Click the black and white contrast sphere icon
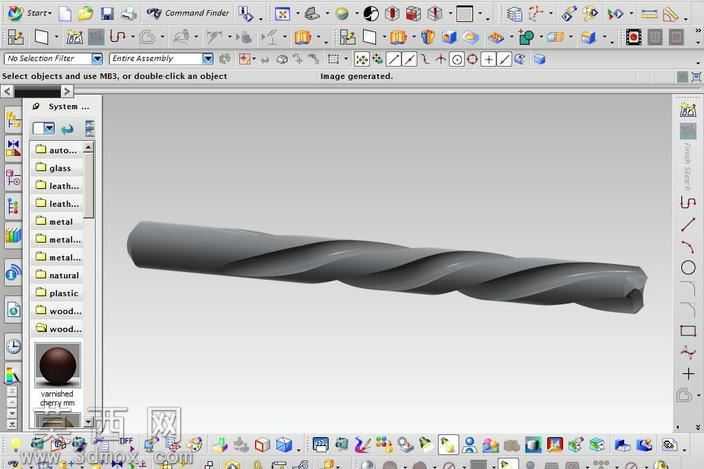Image resolution: width=704 pixels, height=469 pixels. (x=371, y=14)
